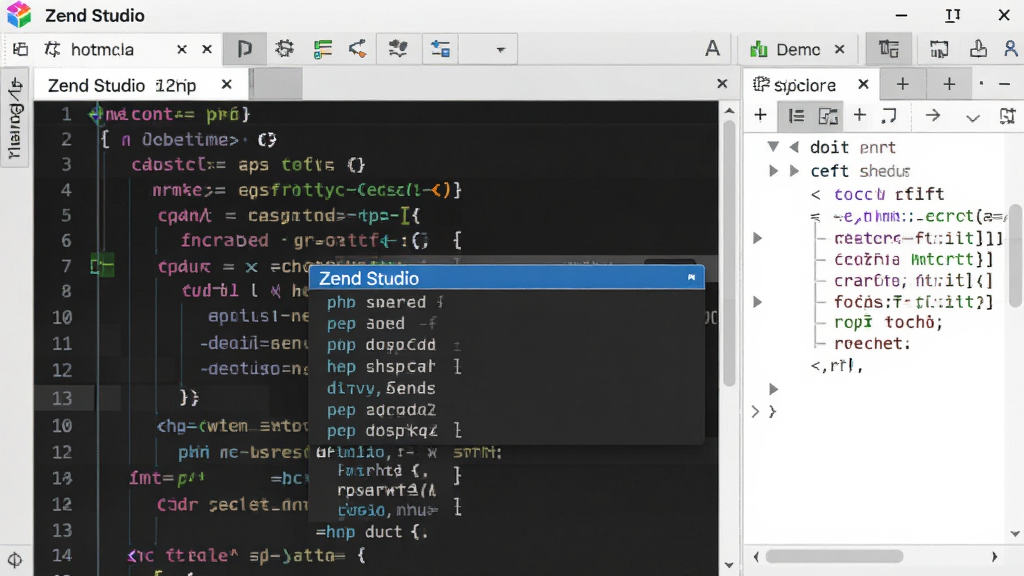Screen dimensions: 1024x576
Task: Click the last icon in explorer toolbar
Action: (x=1008, y=116)
